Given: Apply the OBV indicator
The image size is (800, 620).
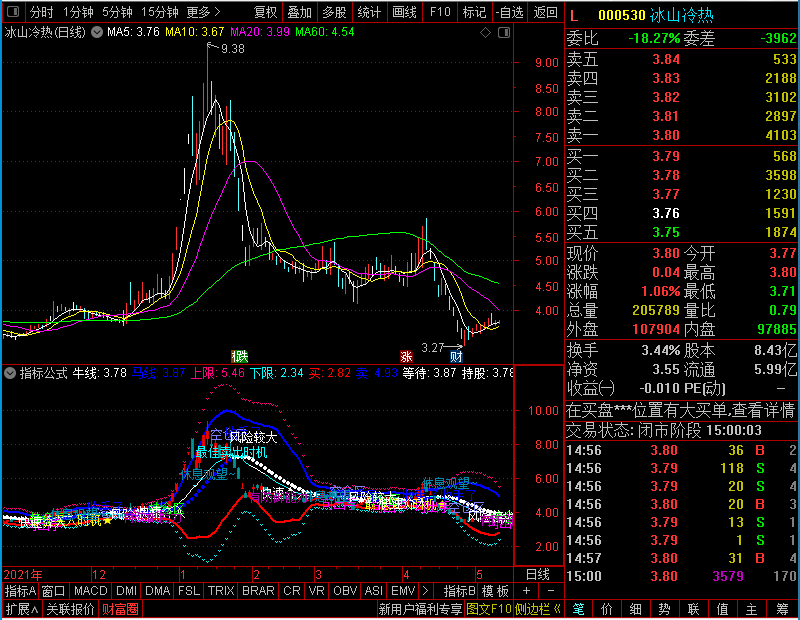Looking at the screenshot, I should [x=345, y=591].
